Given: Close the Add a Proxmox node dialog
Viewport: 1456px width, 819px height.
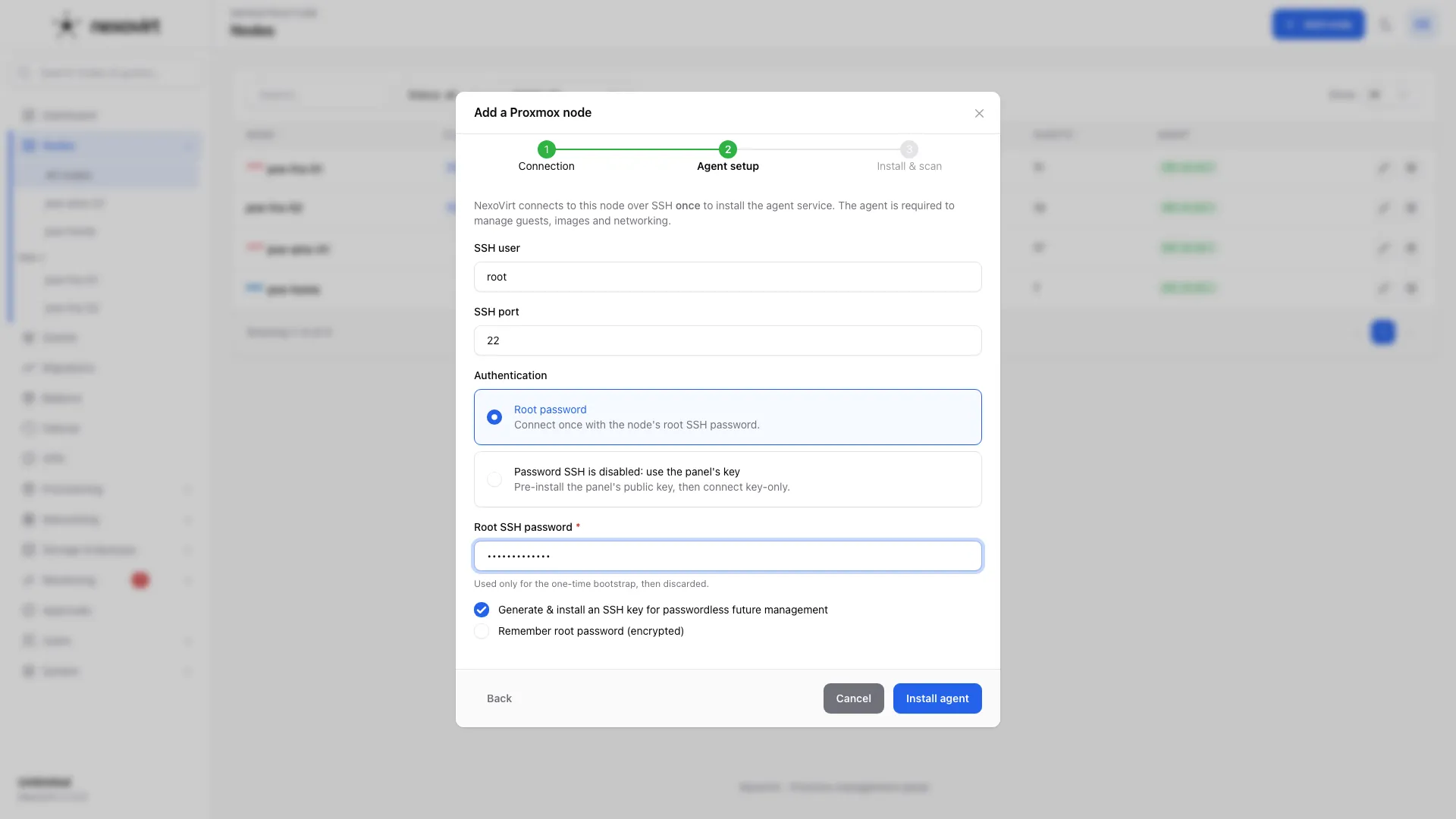Looking at the screenshot, I should [x=979, y=113].
